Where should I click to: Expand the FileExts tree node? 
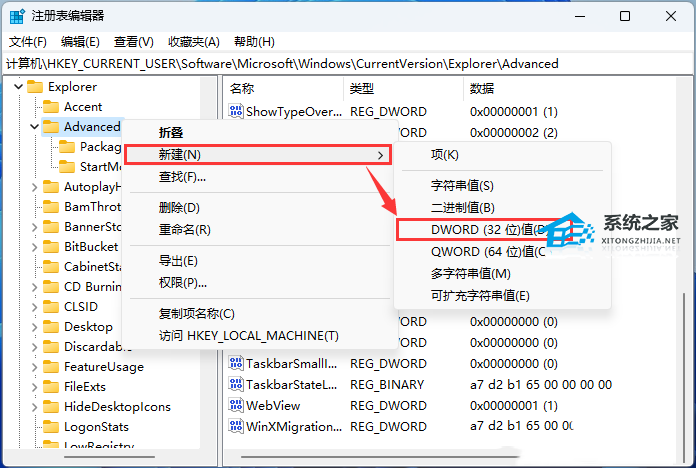[34, 387]
